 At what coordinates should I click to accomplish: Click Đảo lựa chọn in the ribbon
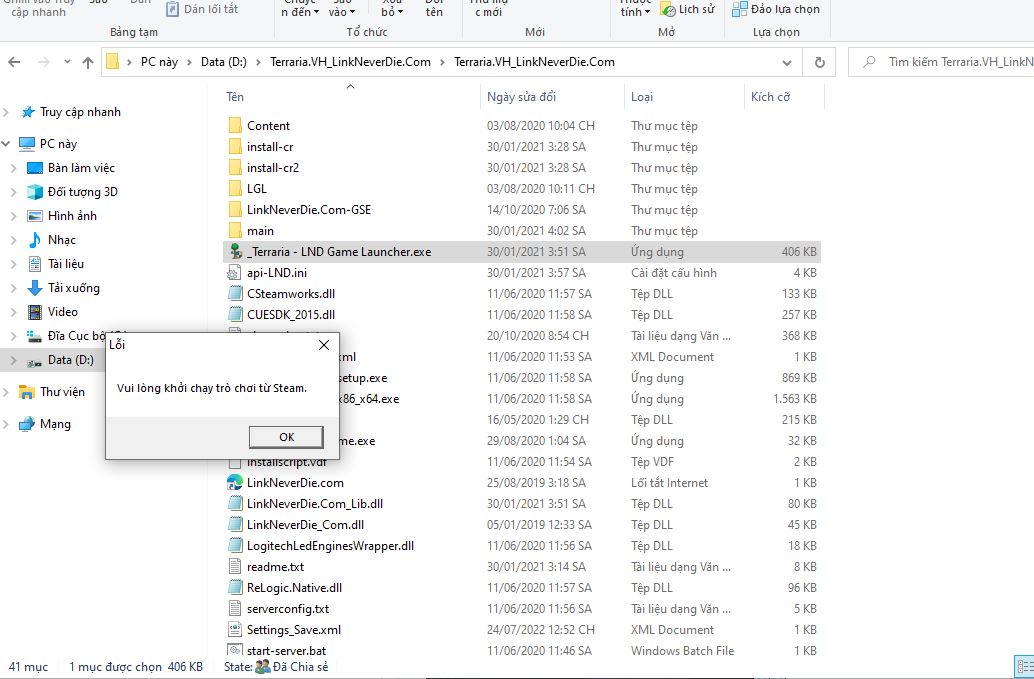(x=776, y=10)
